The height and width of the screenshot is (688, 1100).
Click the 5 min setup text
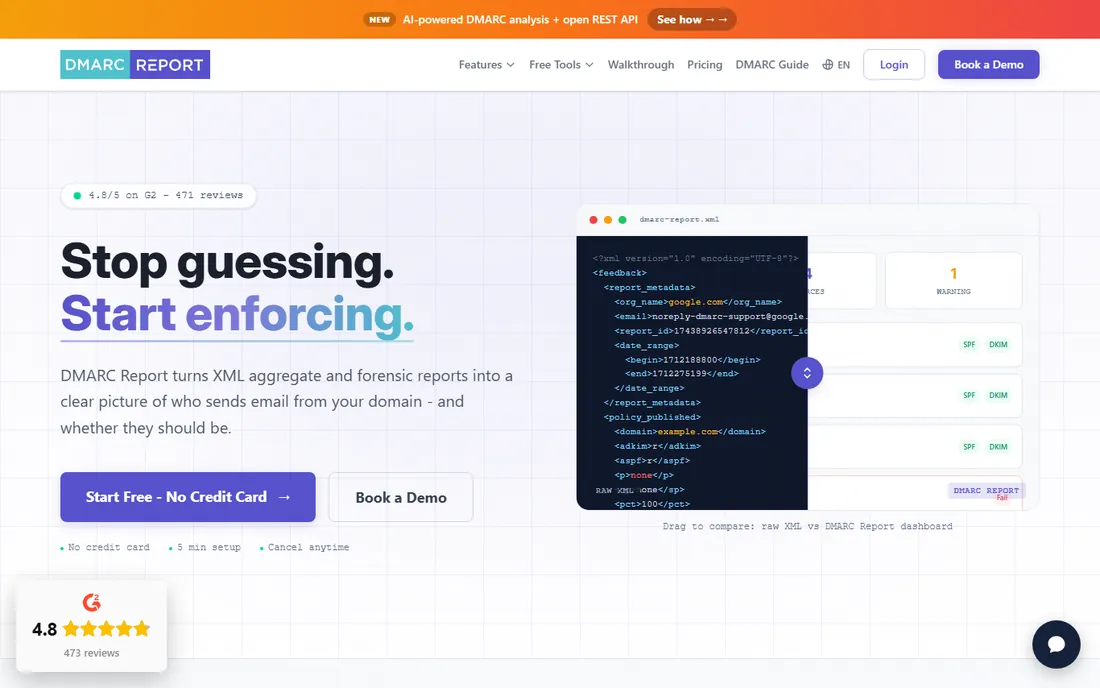tap(208, 547)
